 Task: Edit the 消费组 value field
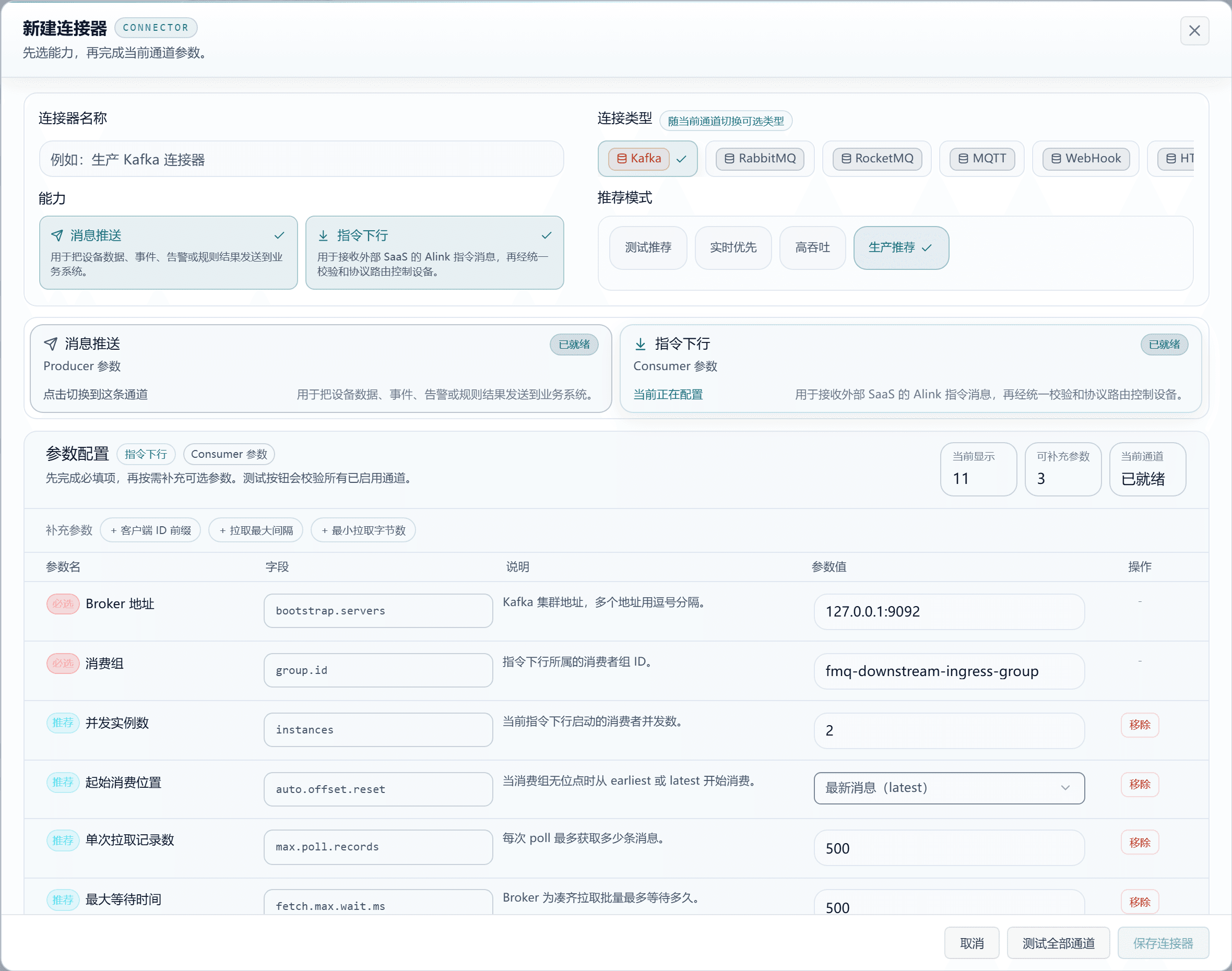tap(949, 671)
